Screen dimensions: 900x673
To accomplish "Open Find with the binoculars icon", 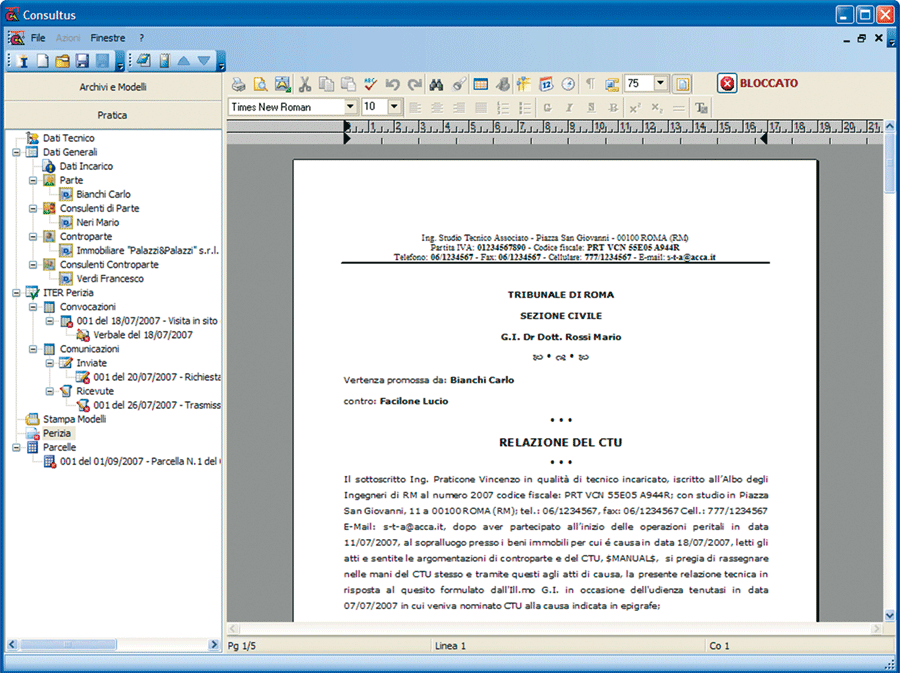I will [436, 84].
